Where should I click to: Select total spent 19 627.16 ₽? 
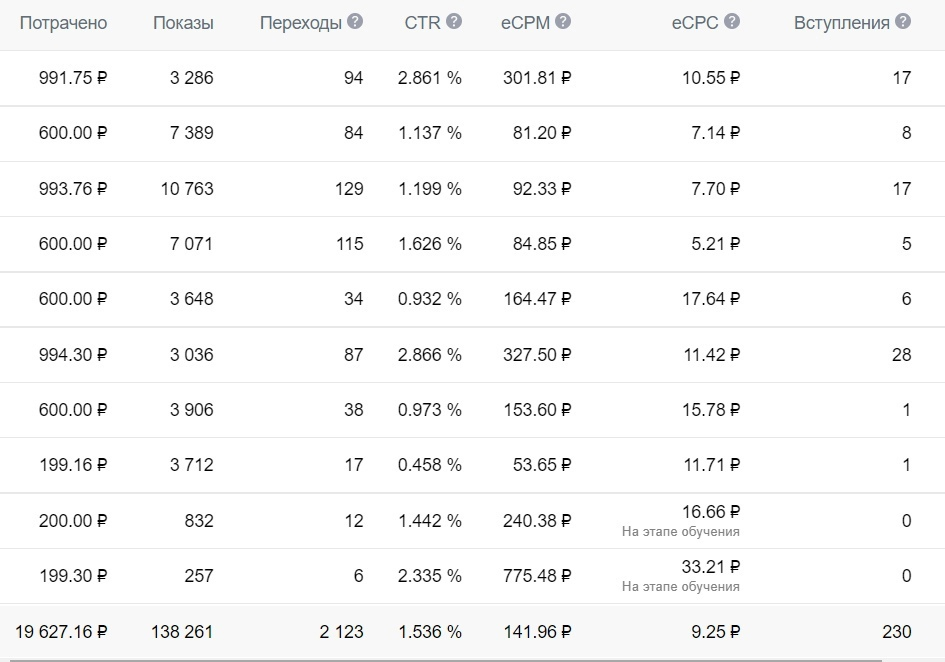pyautogui.click(x=61, y=632)
